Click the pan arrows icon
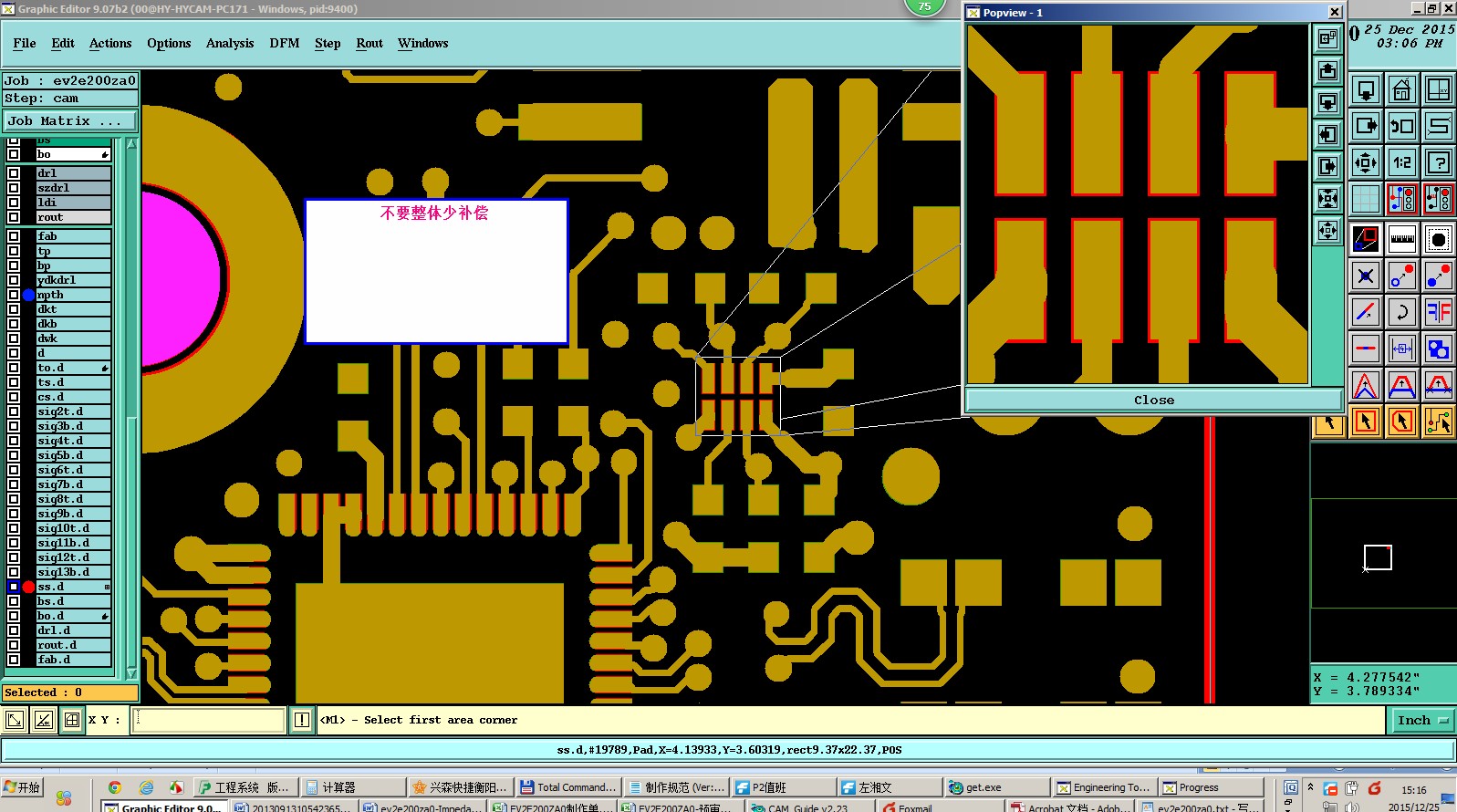The height and width of the screenshot is (812, 1457). click(1365, 162)
